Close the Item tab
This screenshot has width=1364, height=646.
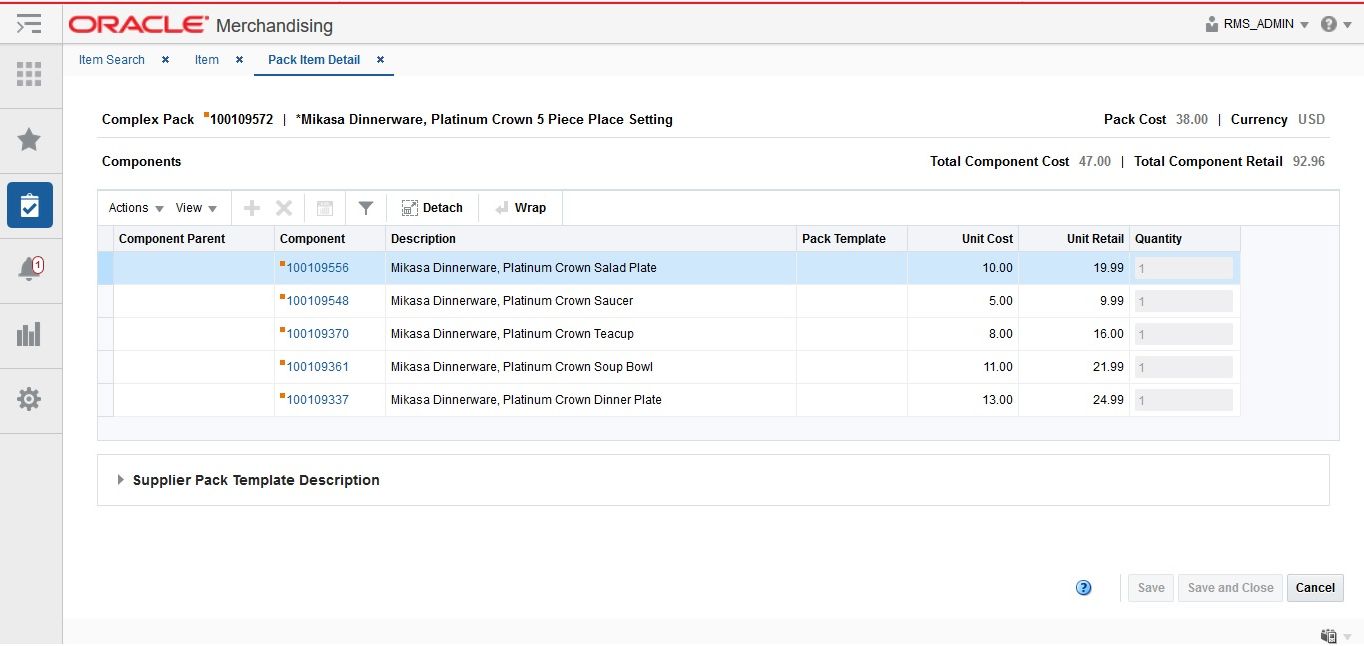239,60
